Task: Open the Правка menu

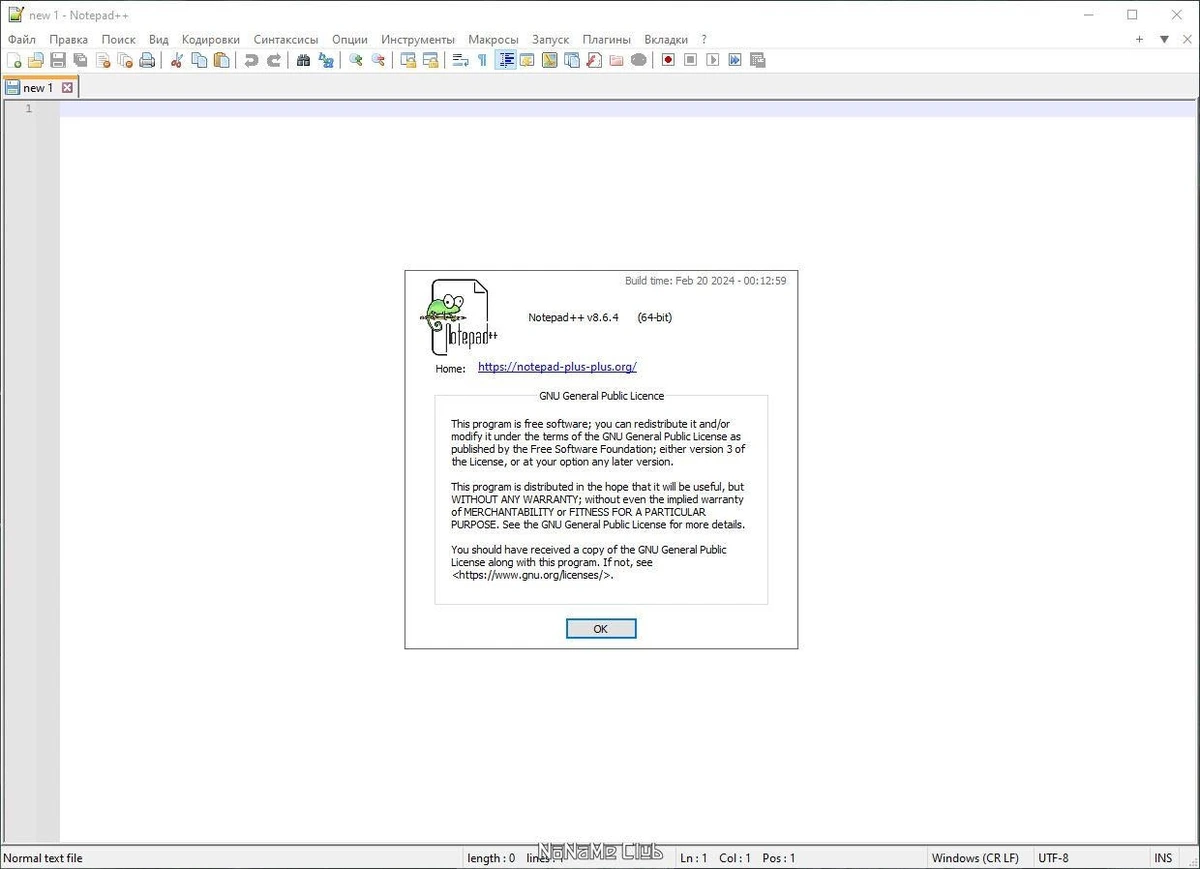Action: [69, 39]
